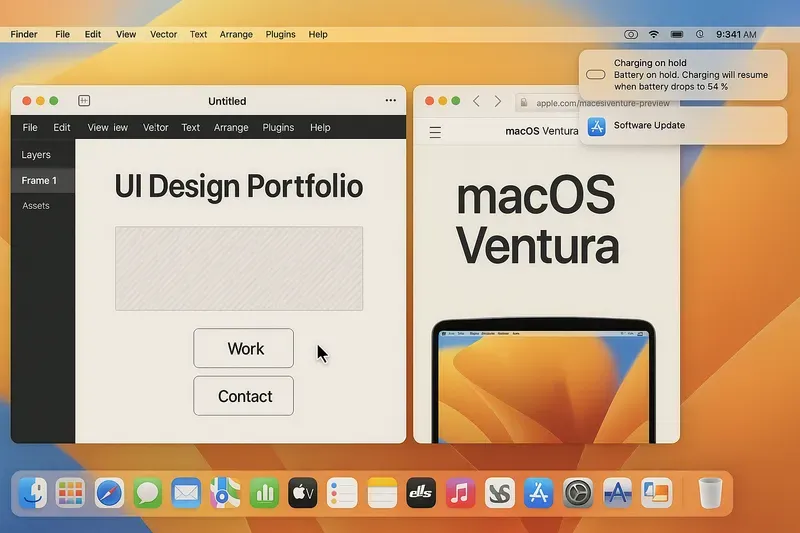This screenshot has height=533, width=800.
Task: Open the hamburger menu on the Apple page
Action: tap(435, 132)
